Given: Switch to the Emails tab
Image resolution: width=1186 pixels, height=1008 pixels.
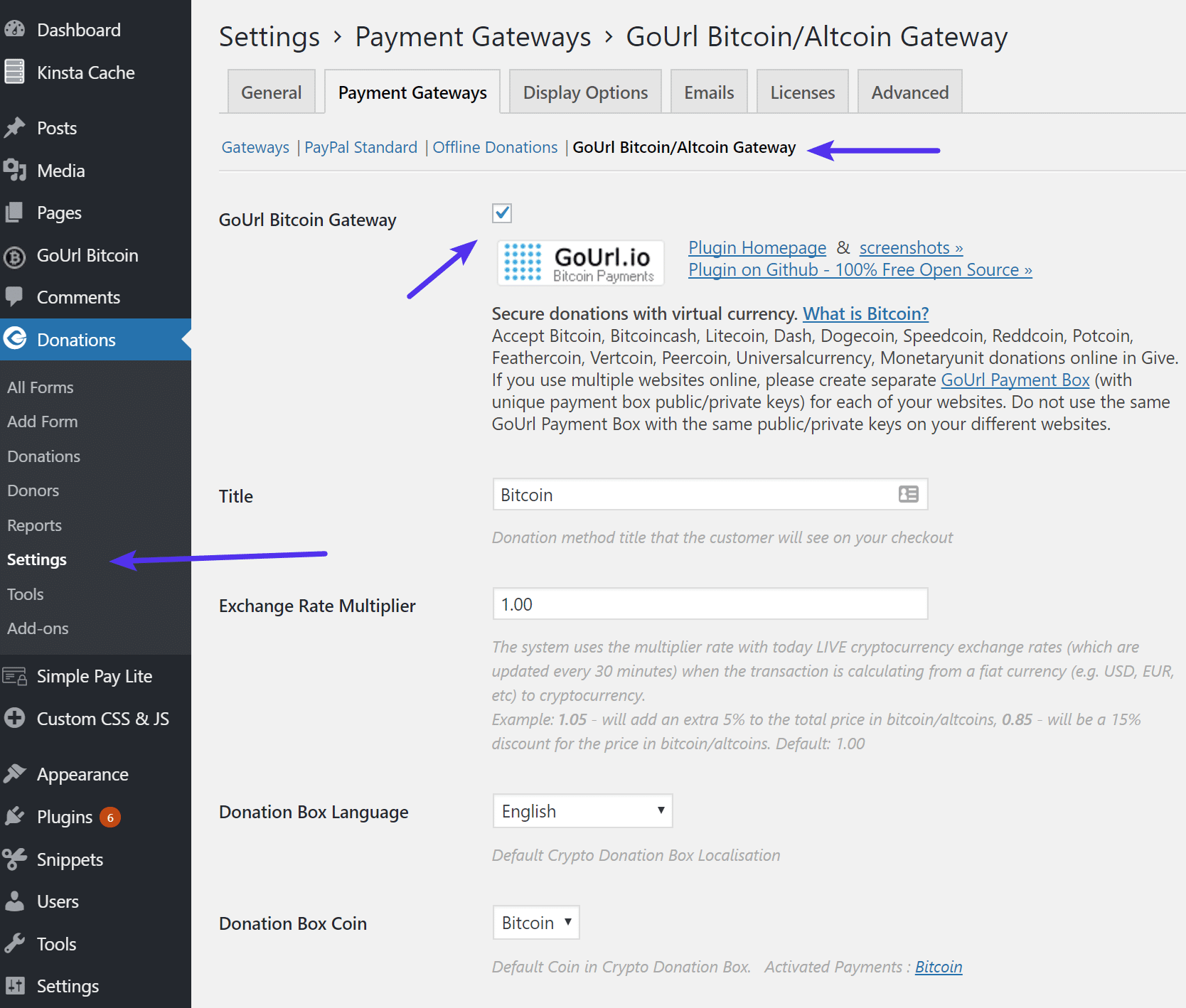Looking at the screenshot, I should tap(709, 92).
